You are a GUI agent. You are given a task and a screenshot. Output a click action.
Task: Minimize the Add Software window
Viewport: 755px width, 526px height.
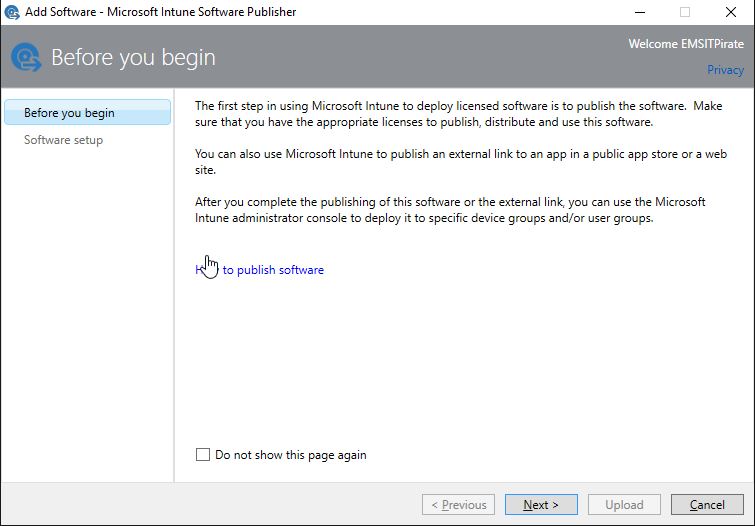click(x=640, y=12)
